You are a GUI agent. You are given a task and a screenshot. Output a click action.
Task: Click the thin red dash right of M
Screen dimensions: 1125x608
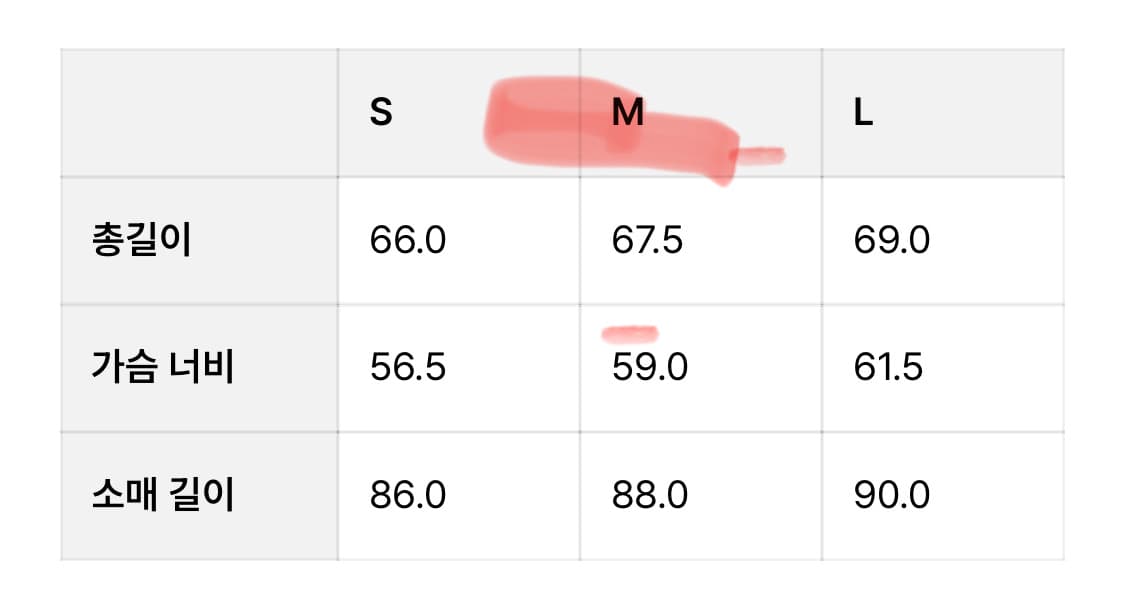[x=760, y=154]
